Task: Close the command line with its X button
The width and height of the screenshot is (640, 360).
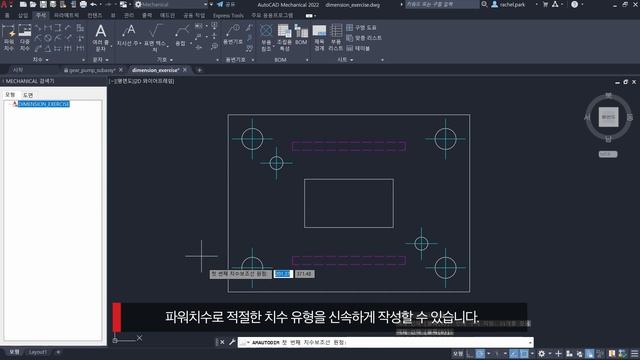Action: (222, 342)
